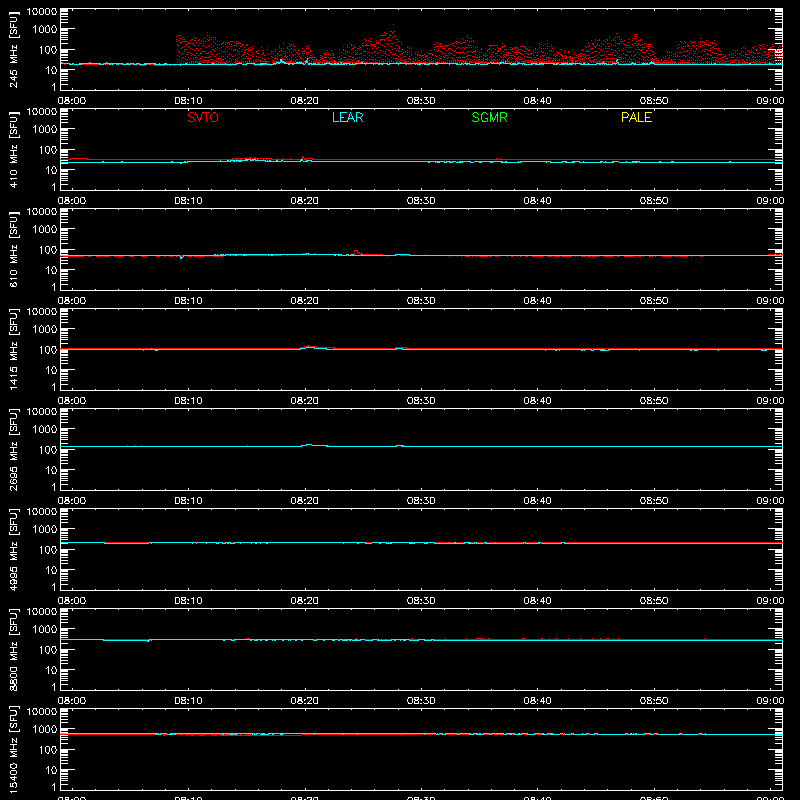Click 08:00 time label under 245 MHz panel
Screen dimensions: 800x800
point(72,101)
